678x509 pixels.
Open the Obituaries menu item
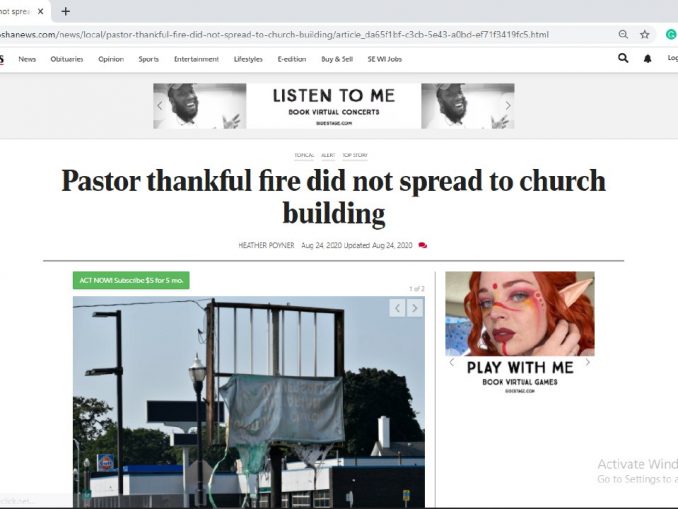click(67, 59)
